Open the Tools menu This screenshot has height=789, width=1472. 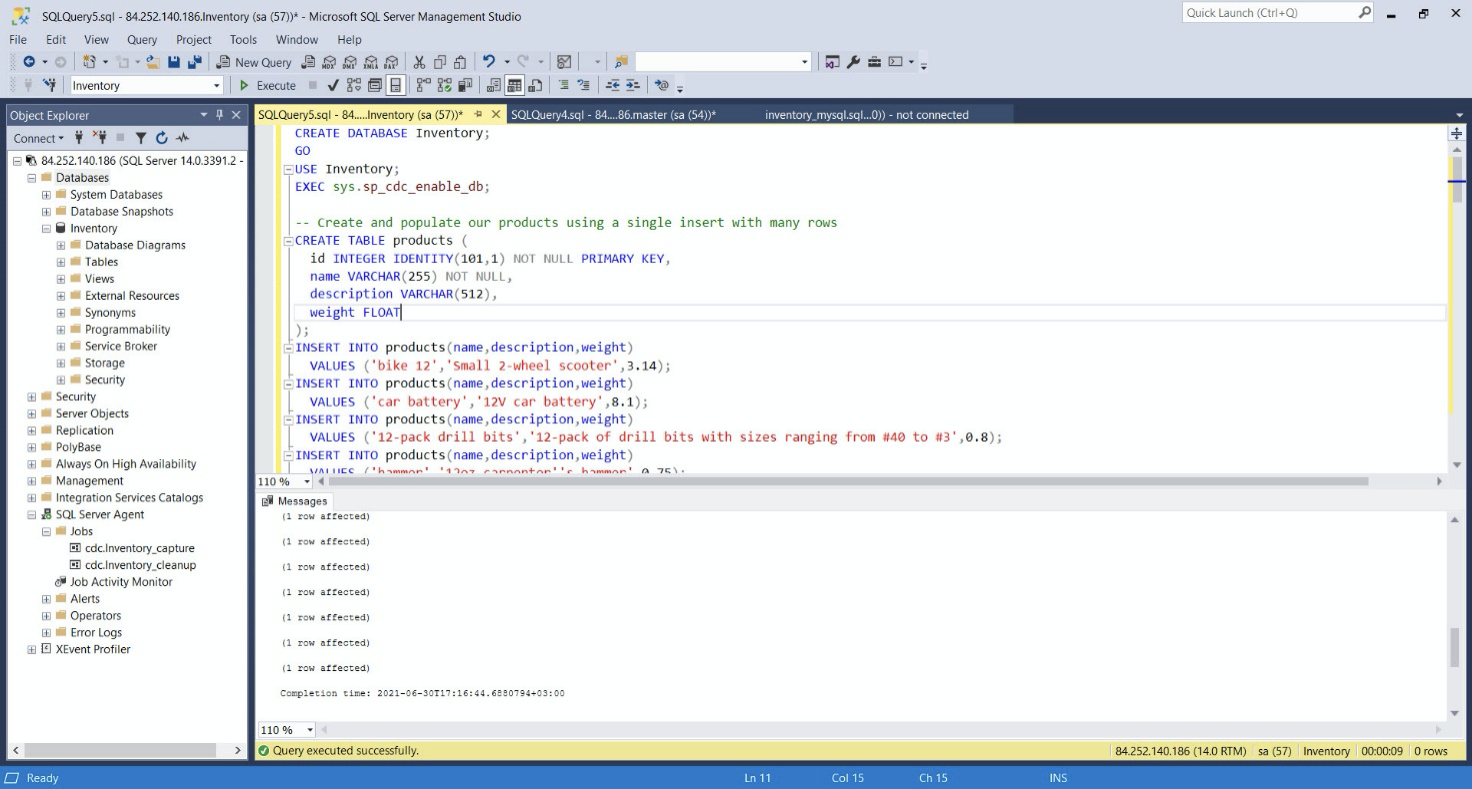[x=243, y=40]
